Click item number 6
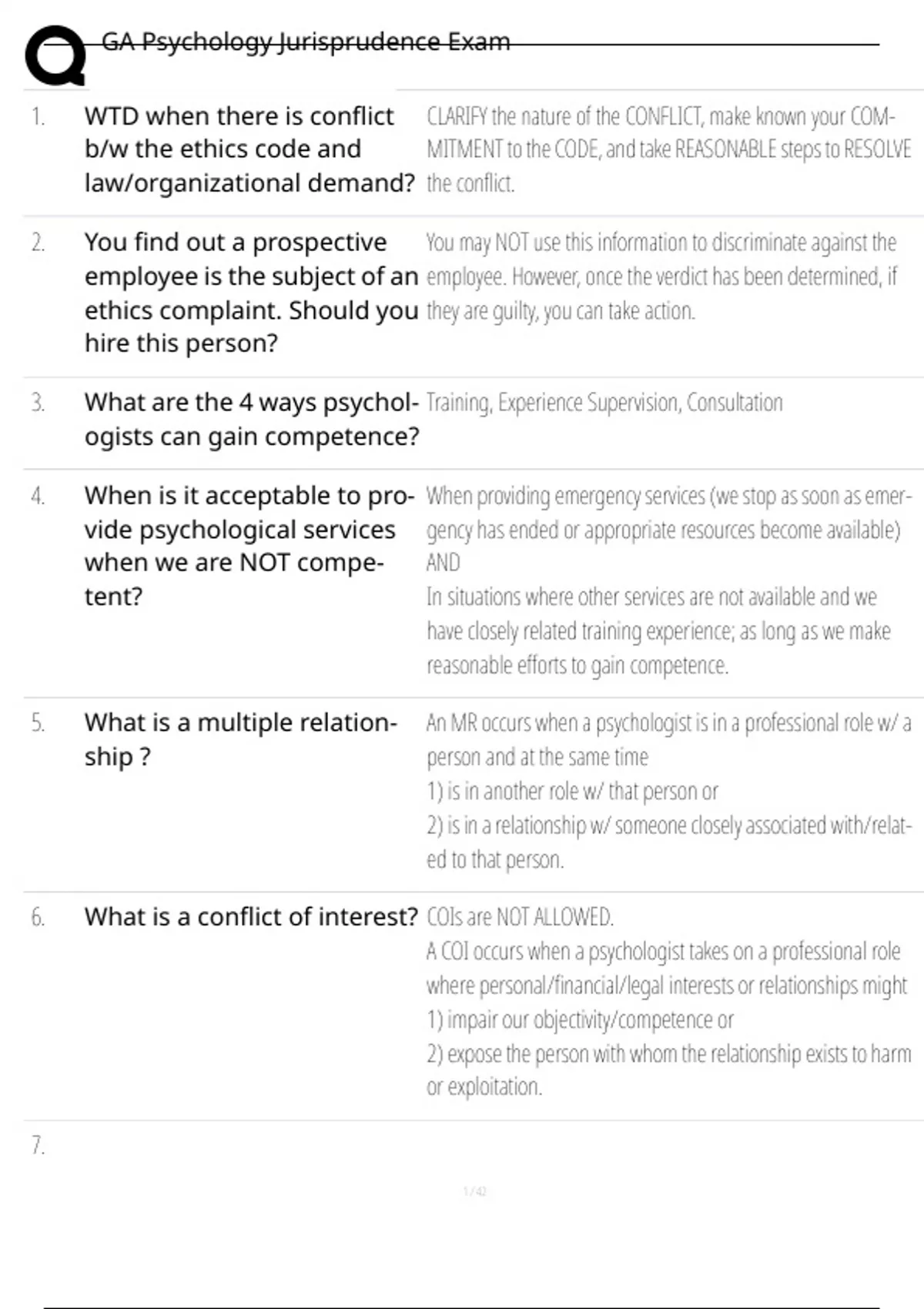924x1309 pixels. pyautogui.click(x=38, y=917)
